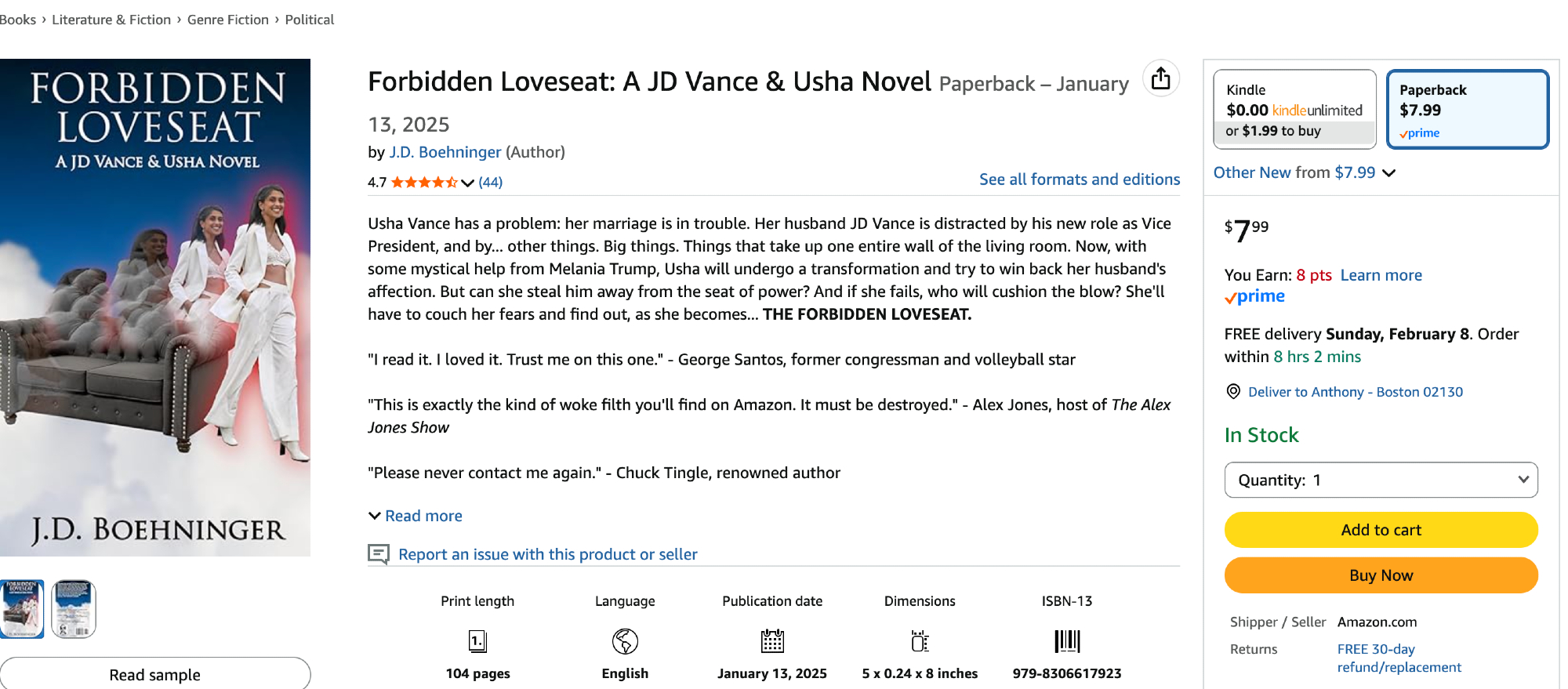Click the dimensions ruler icon
Screen dimensions: 1568x689
(920, 641)
